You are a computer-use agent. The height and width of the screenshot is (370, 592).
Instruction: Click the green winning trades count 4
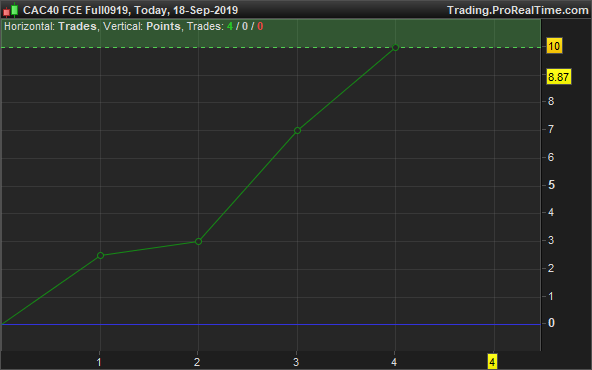click(230, 26)
